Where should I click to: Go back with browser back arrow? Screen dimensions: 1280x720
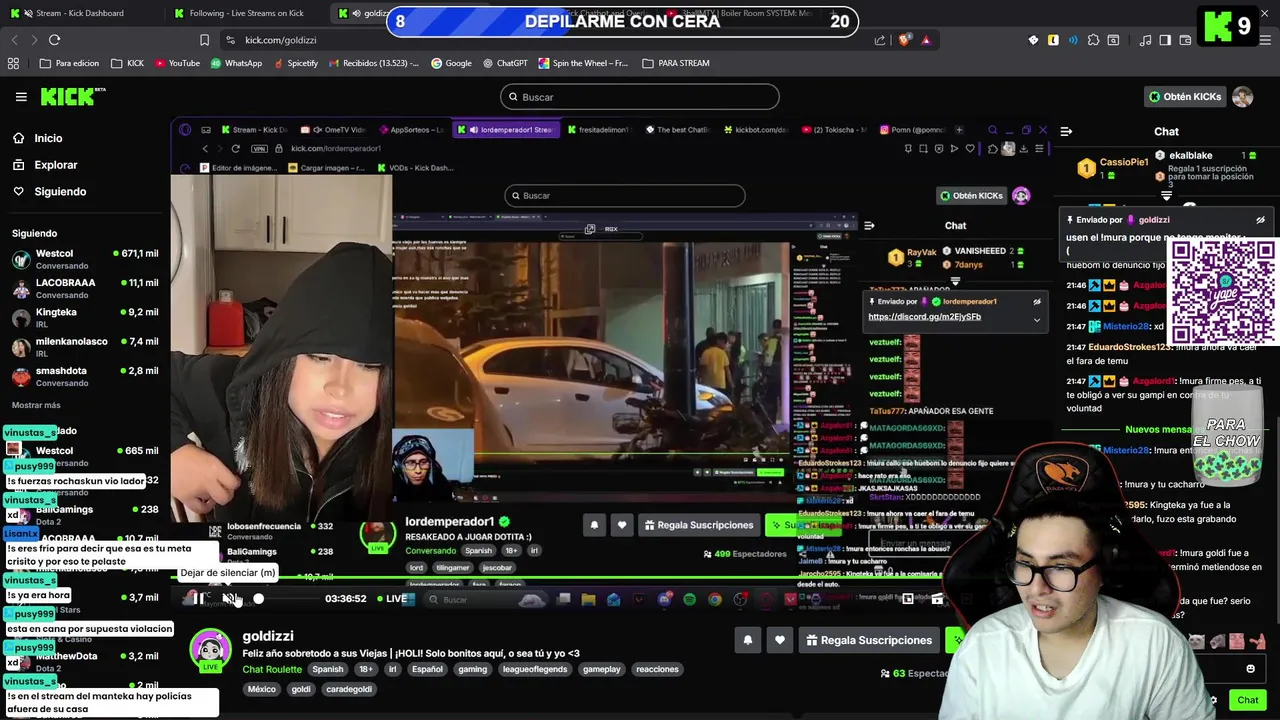pyautogui.click(x=14, y=40)
